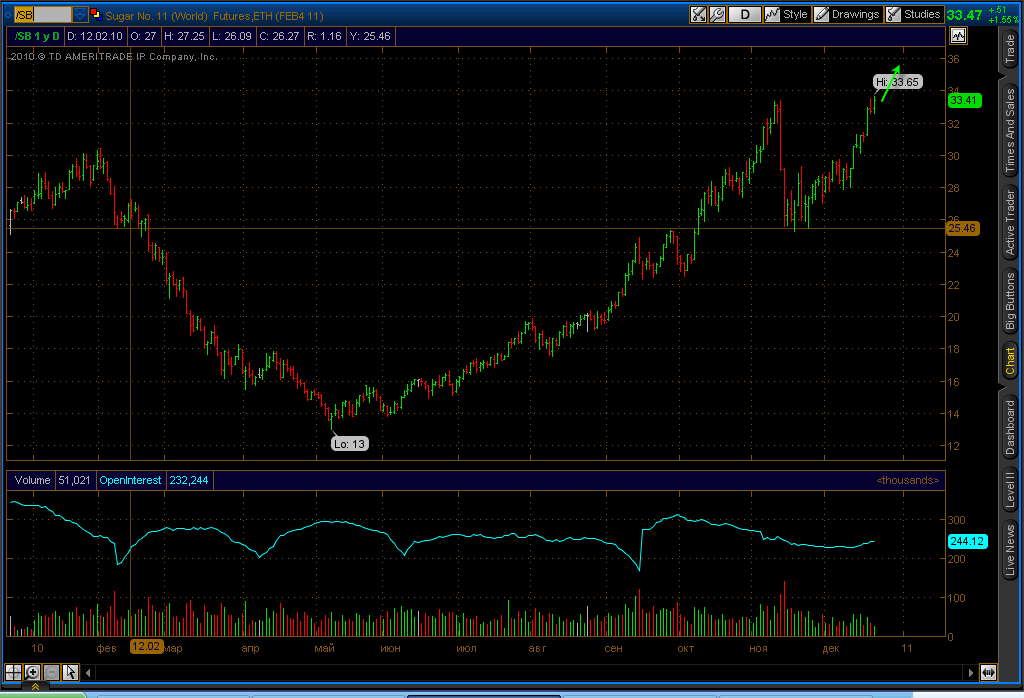The image size is (1024, 698).
Task: Click the zoom out magnifier icon
Action: [51, 672]
